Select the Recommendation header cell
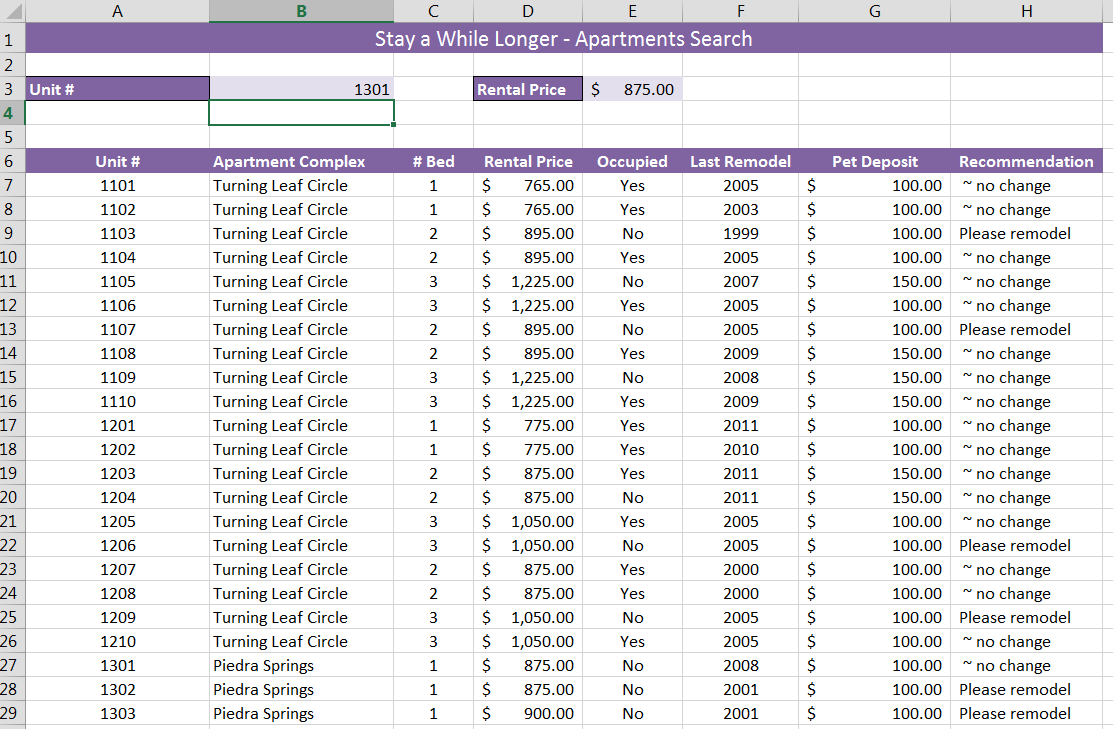 1026,161
